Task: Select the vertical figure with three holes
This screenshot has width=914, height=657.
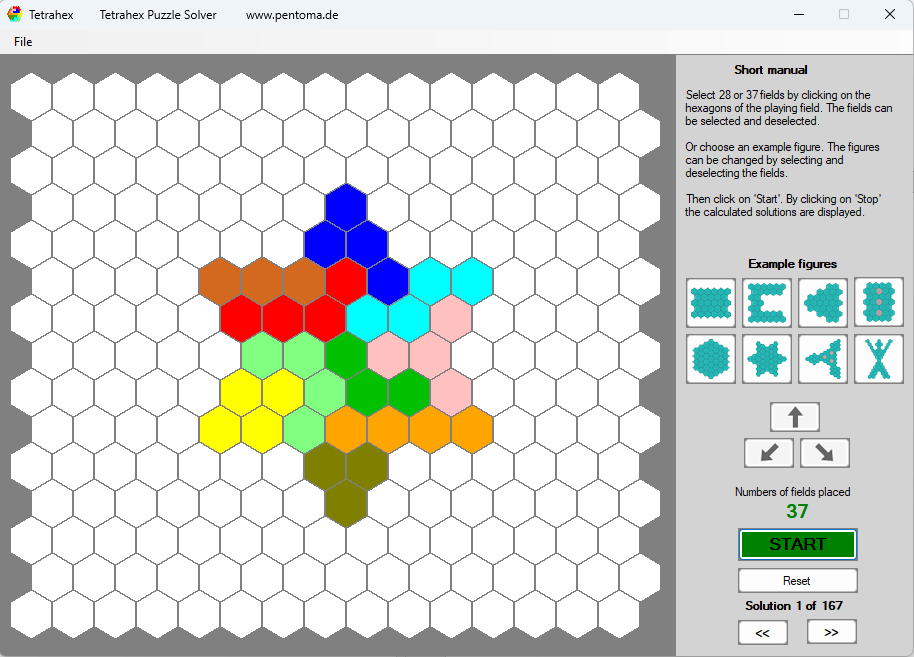Action: (x=877, y=303)
